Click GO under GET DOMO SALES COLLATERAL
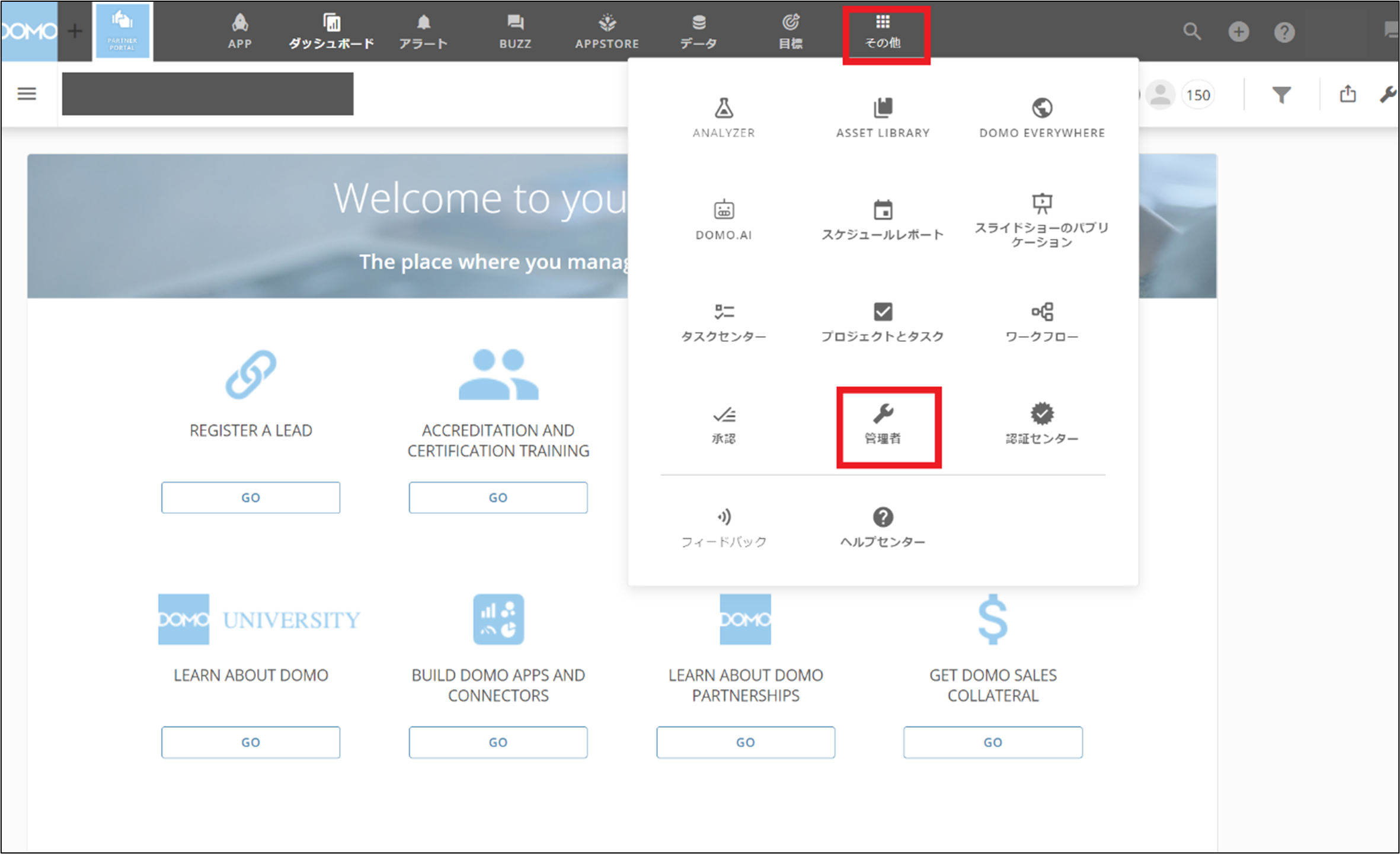Image resolution: width=1400 pixels, height=854 pixels. pyautogui.click(x=993, y=742)
